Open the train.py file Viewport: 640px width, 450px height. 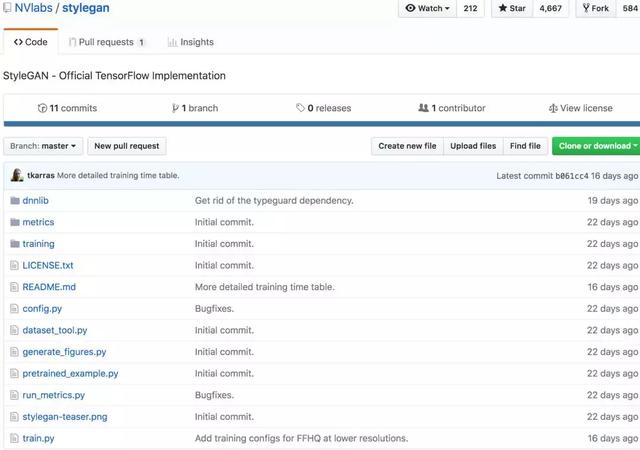point(38,439)
